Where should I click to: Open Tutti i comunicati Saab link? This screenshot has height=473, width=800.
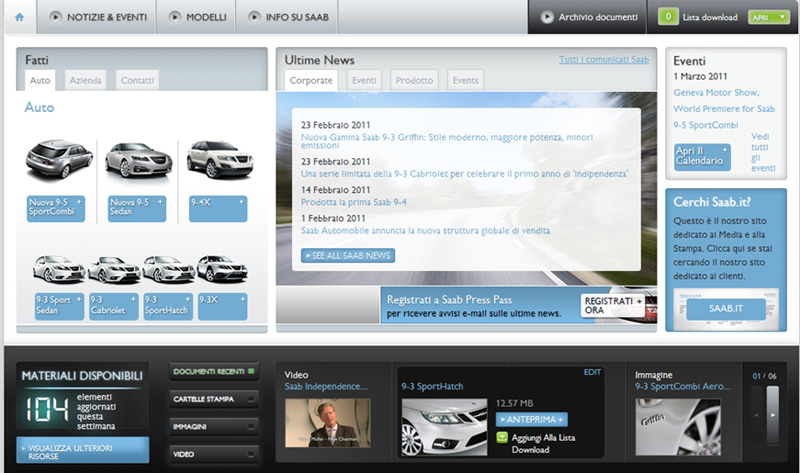point(604,59)
